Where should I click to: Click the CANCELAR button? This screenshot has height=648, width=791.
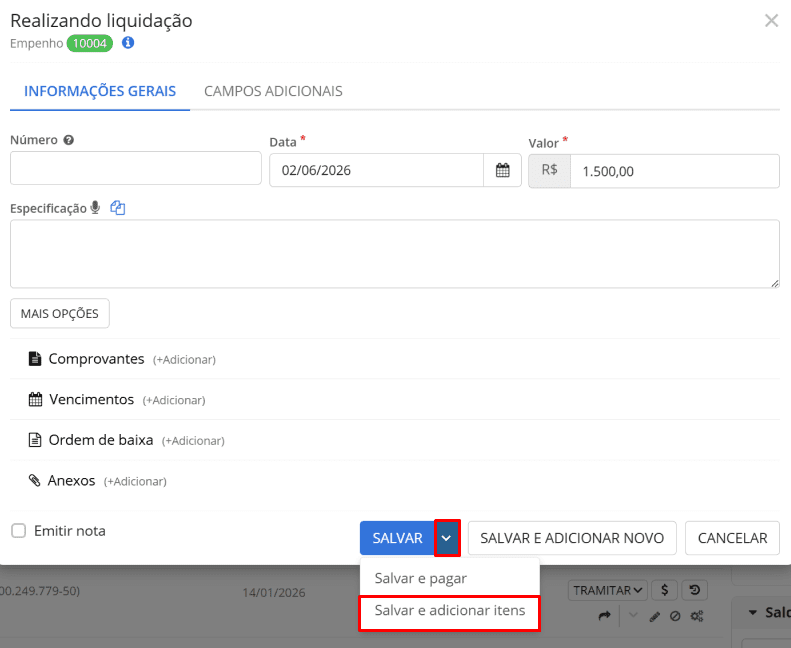tap(732, 538)
